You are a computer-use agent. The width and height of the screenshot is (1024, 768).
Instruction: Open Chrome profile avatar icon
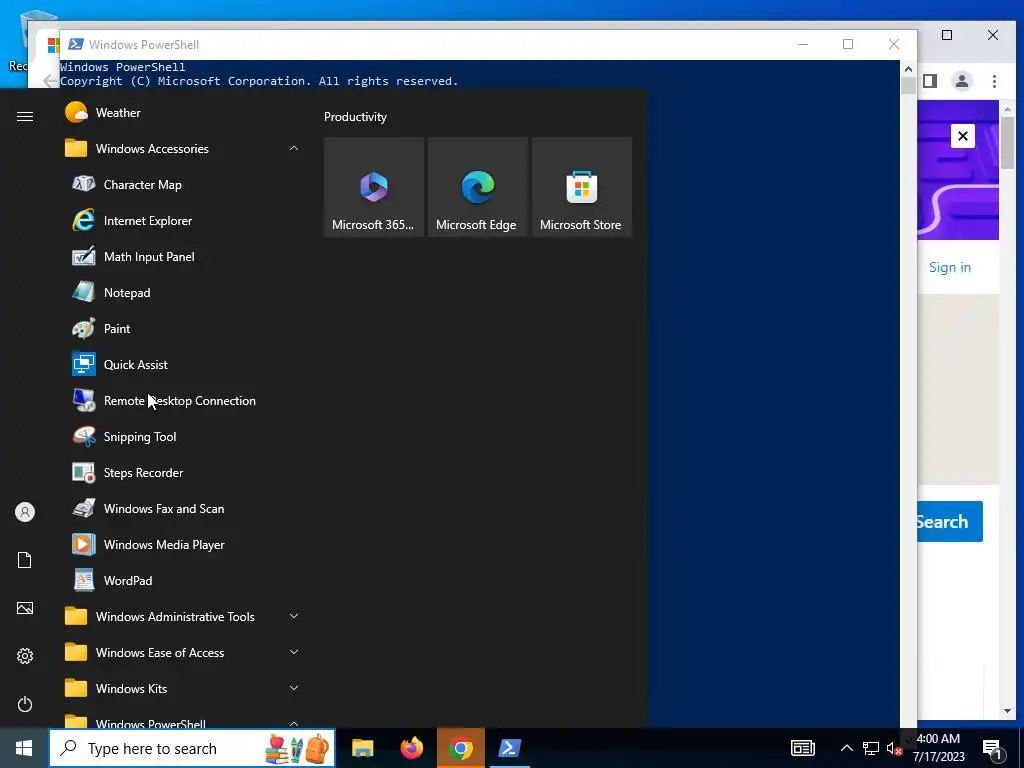pos(961,81)
